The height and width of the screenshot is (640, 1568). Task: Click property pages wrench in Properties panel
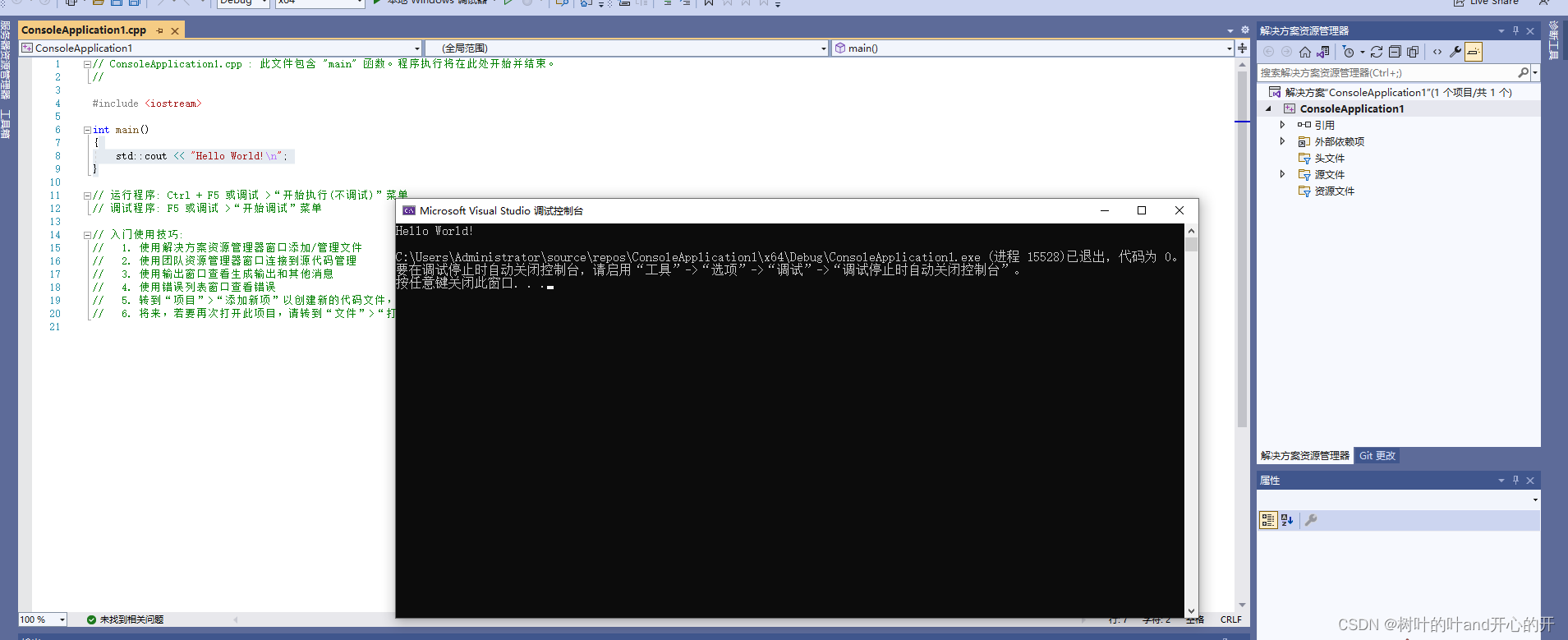click(x=1311, y=520)
